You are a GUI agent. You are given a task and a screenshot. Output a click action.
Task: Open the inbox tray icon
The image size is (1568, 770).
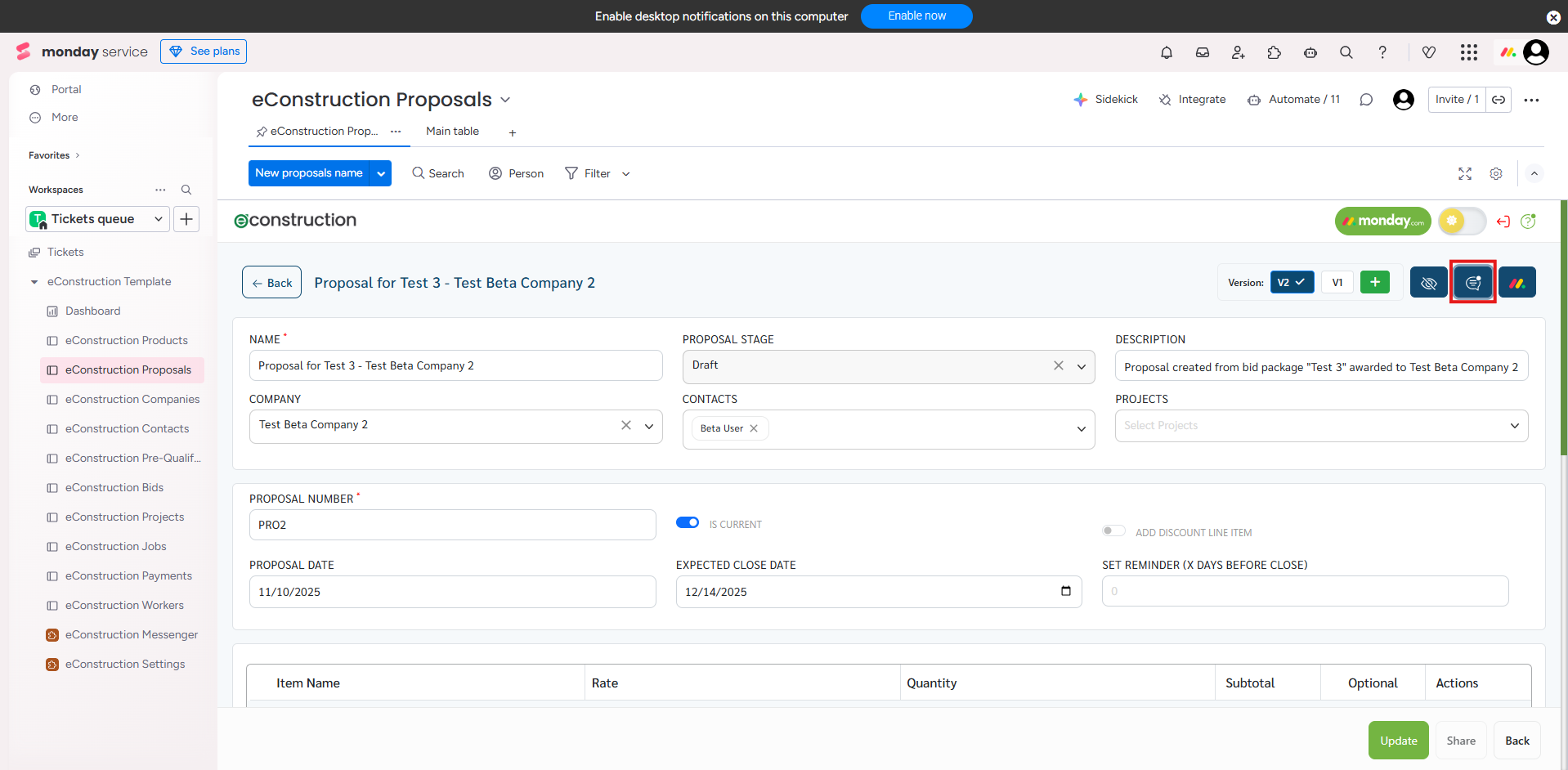click(1203, 52)
